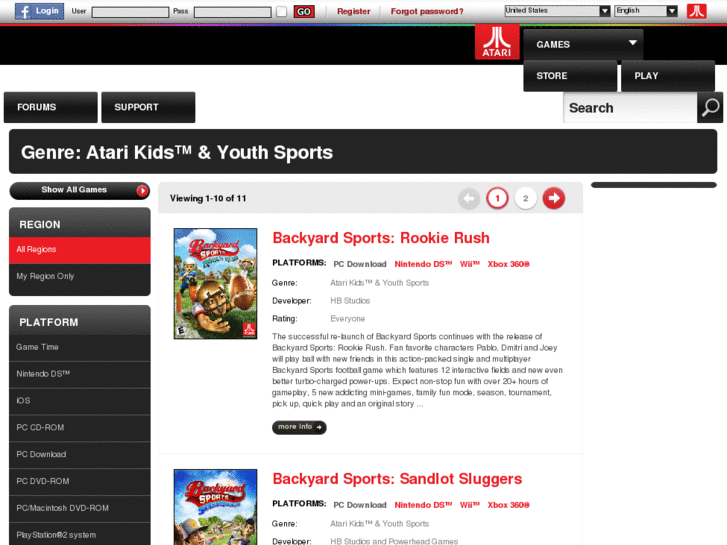Screen dimensions: 727x545
Task: Open Backyard Sports: Rookie Rush title
Action: tap(381, 238)
